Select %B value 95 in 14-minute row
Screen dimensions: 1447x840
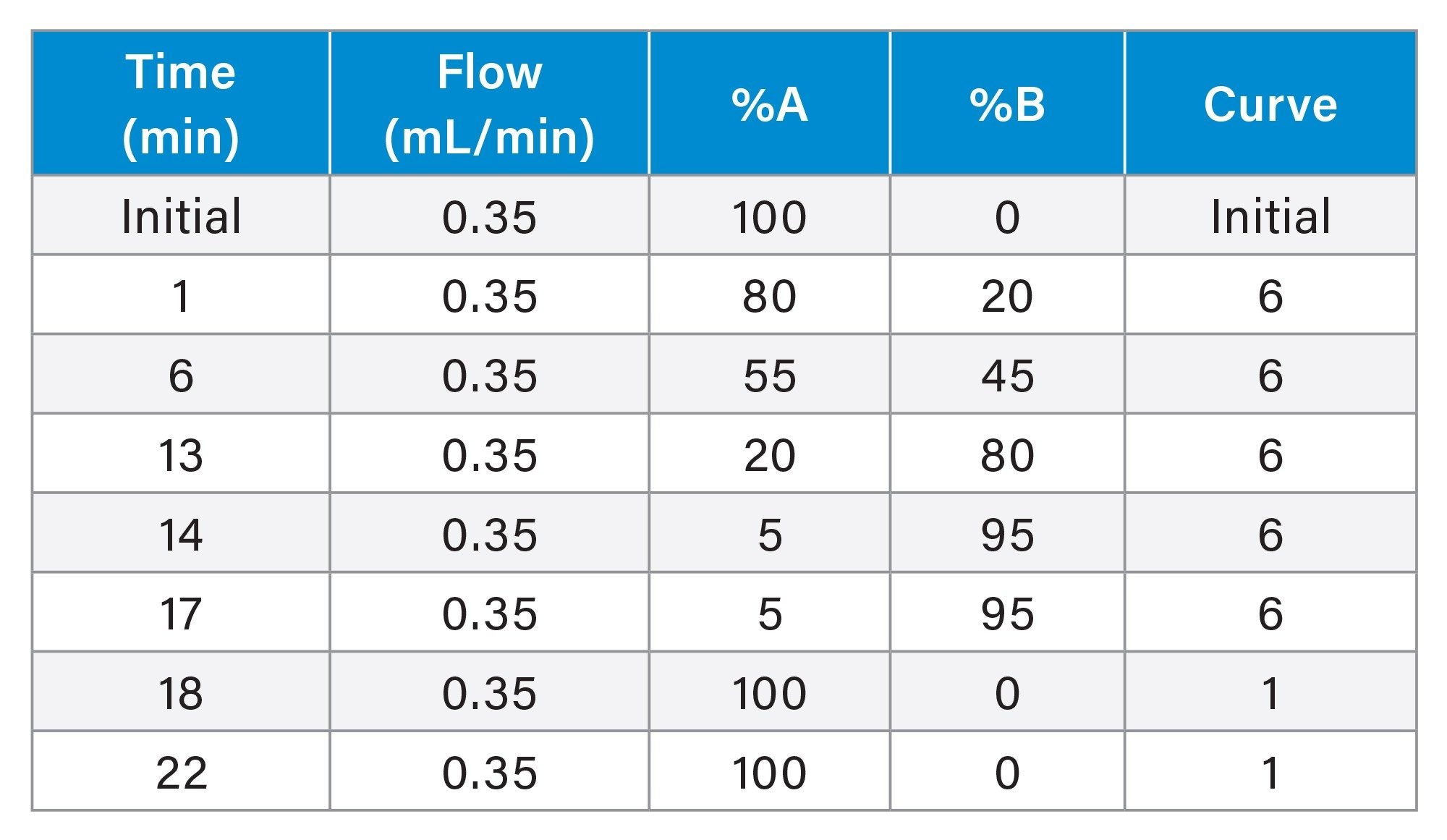(x=1007, y=535)
